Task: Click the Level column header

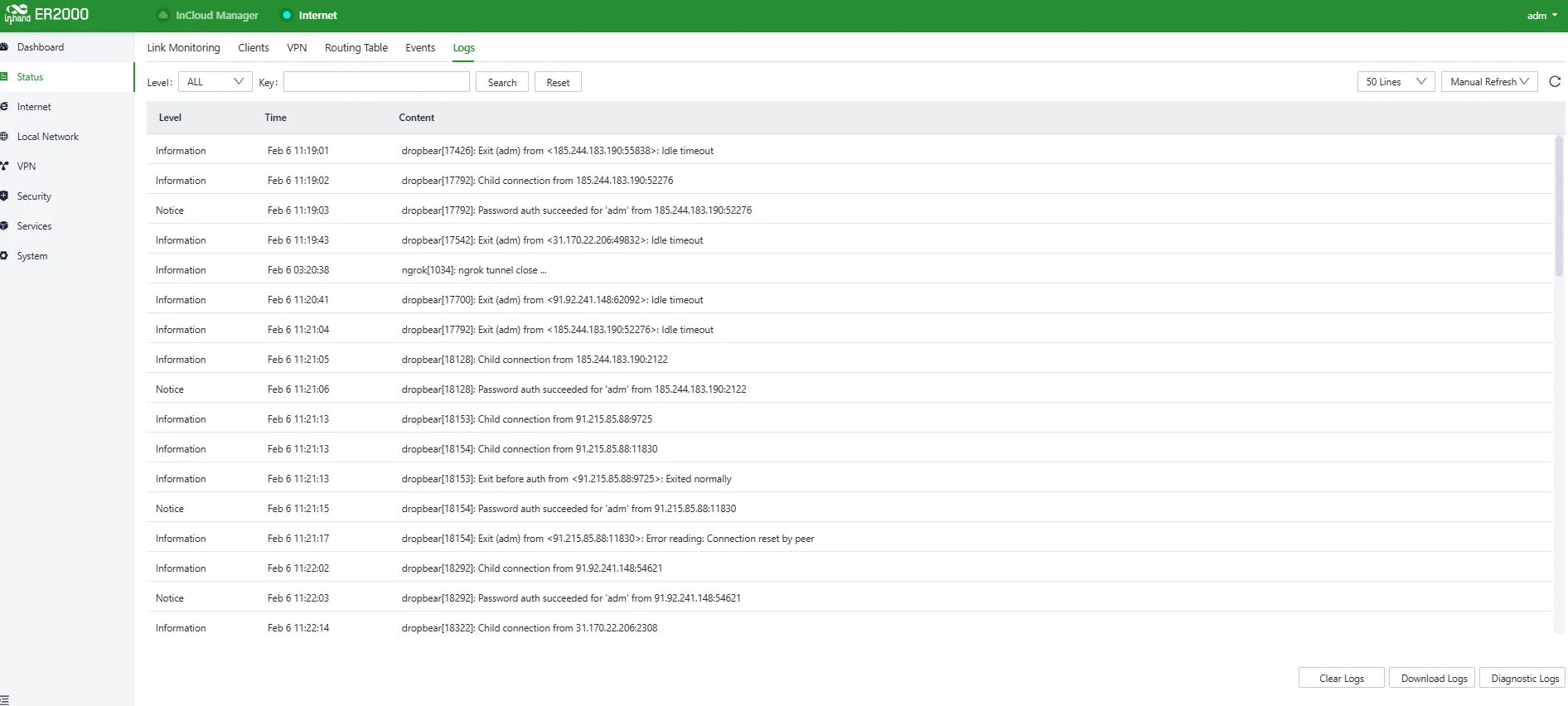Action: 170,118
